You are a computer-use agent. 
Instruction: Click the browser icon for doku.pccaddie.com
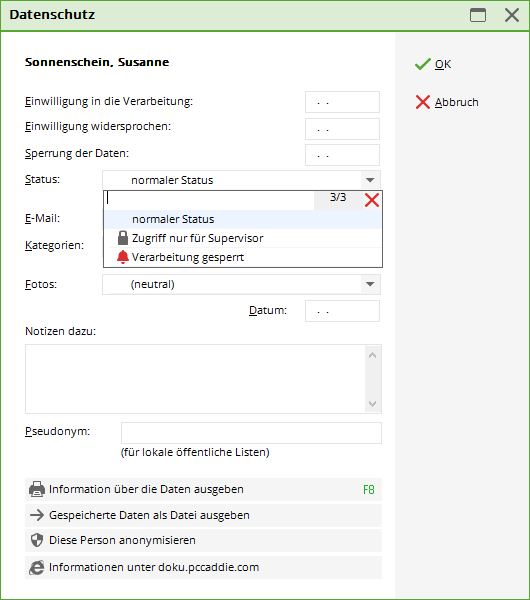tap(37, 567)
